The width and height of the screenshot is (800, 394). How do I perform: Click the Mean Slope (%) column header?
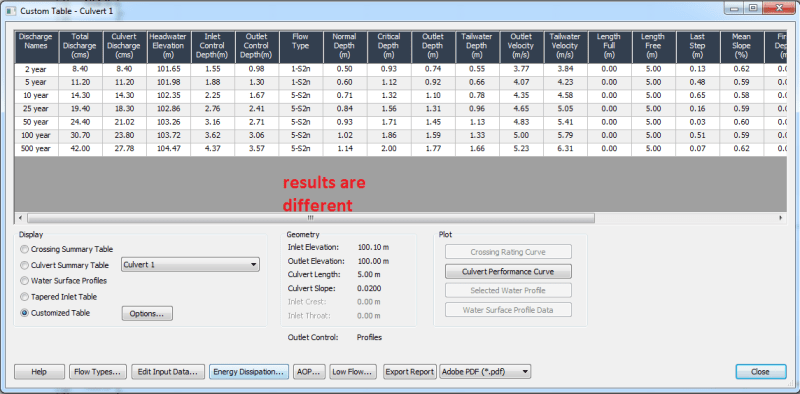tap(742, 47)
